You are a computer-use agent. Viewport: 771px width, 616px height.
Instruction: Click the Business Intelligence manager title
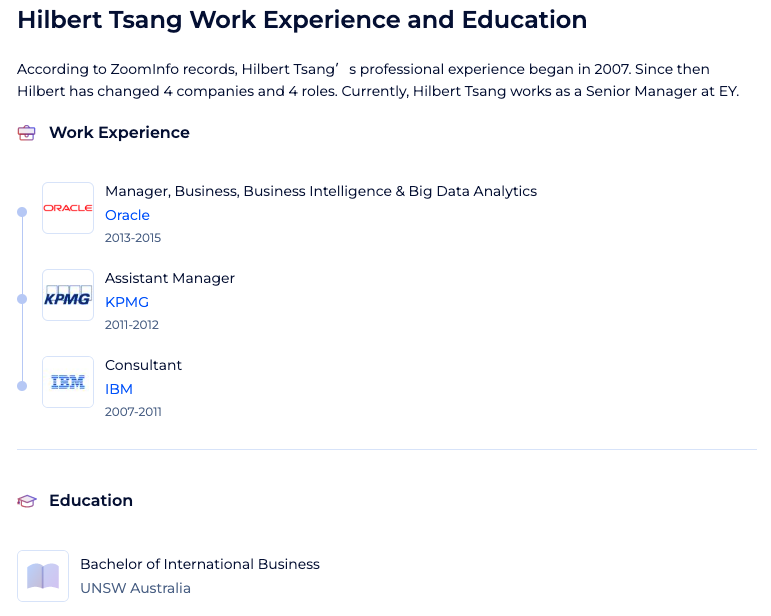click(x=321, y=191)
